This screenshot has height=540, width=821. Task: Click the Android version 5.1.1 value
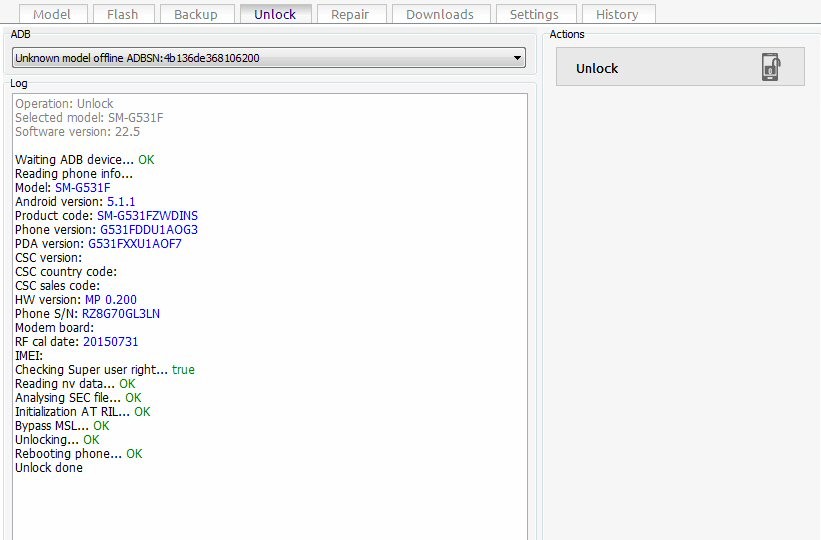(121, 202)
